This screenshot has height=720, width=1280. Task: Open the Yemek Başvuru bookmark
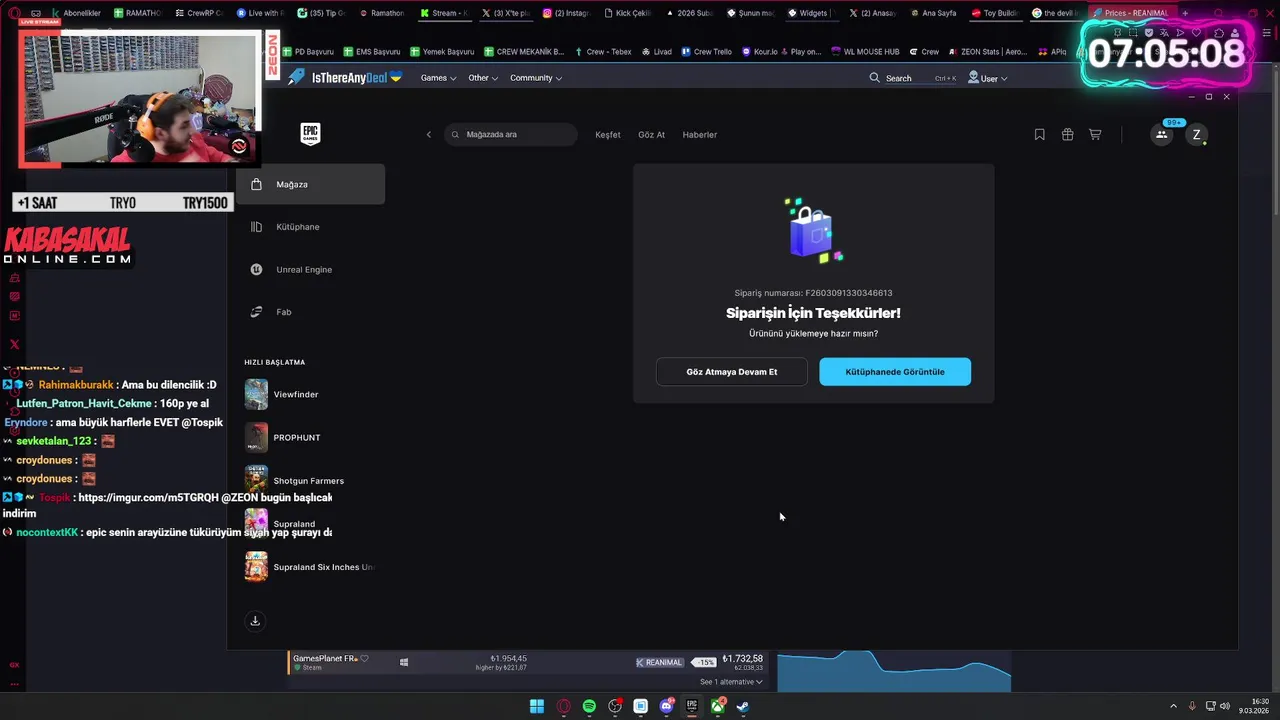click(442, 52)
